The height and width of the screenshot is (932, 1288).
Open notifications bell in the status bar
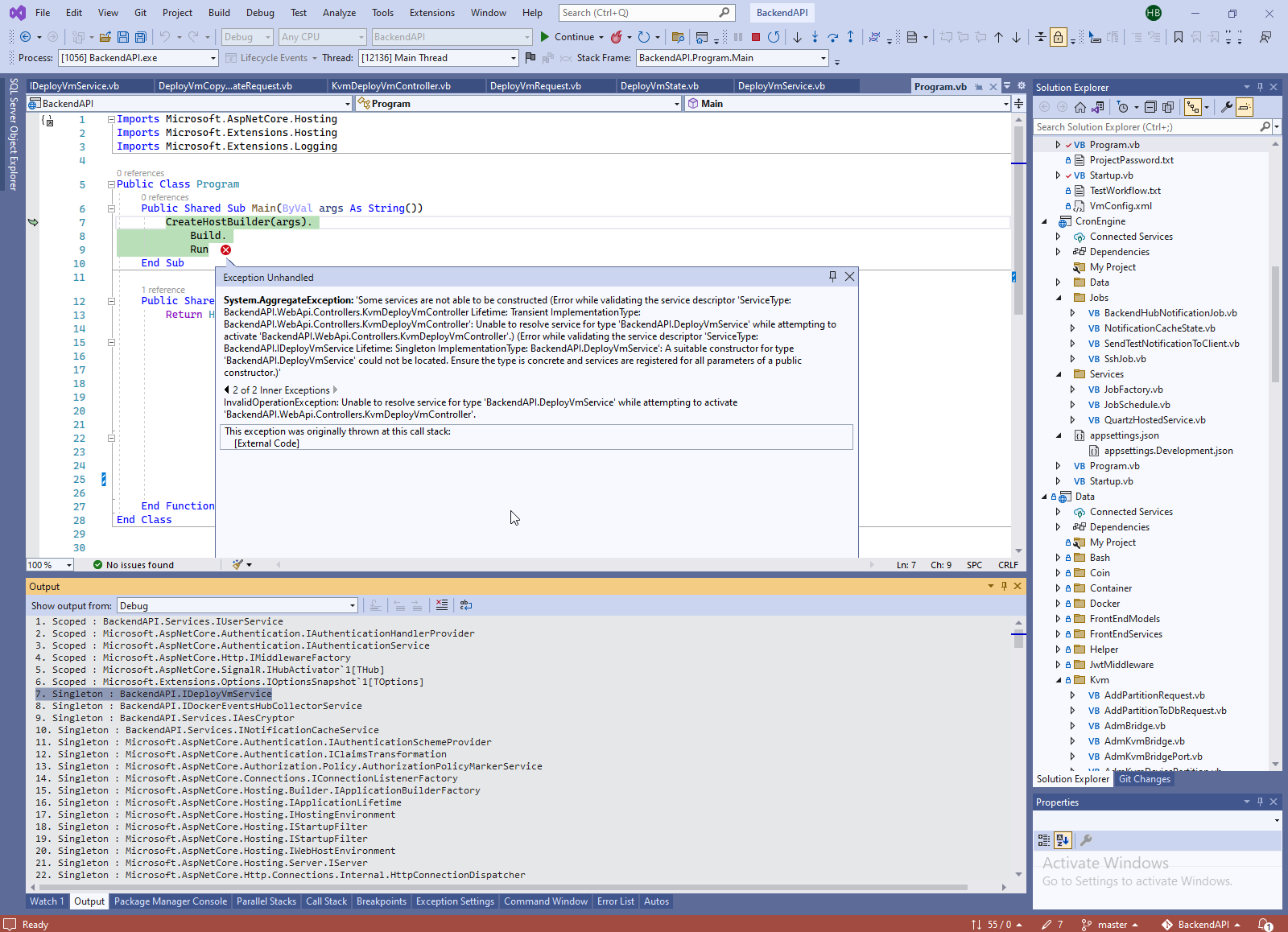(x=1265, y=925)
